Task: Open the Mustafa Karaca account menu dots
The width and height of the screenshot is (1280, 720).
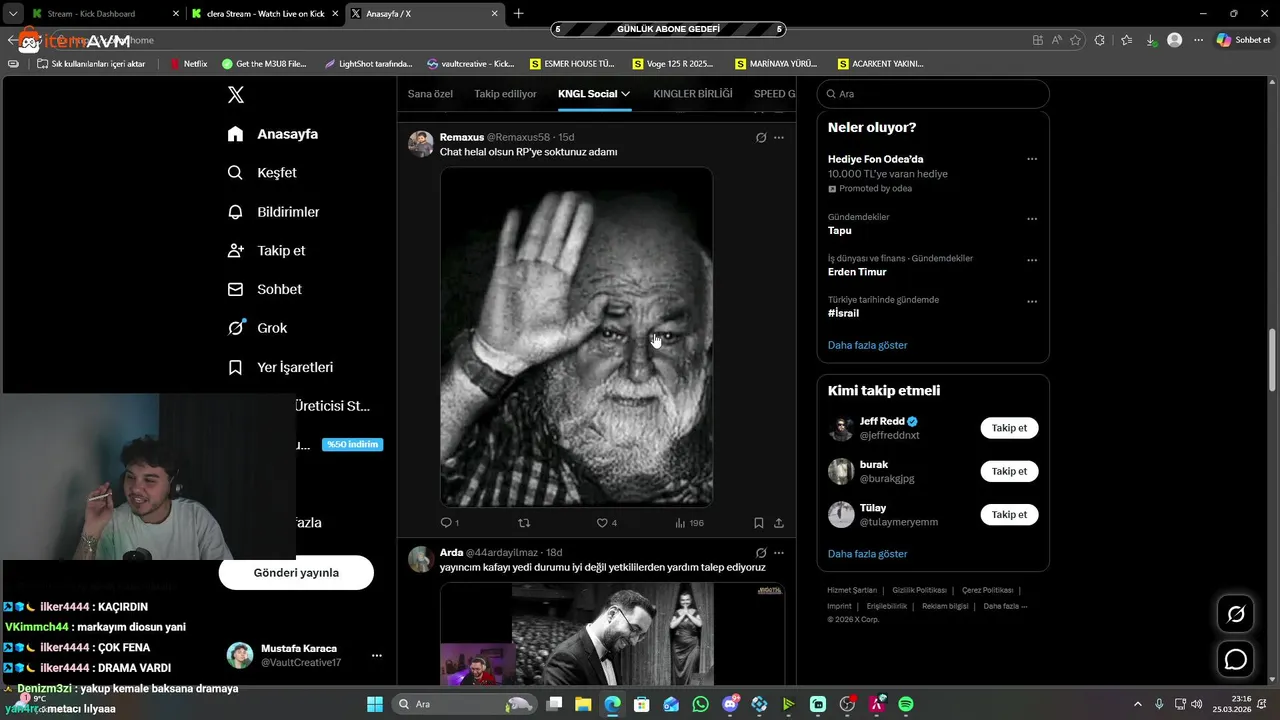Action: click(377, 656)
